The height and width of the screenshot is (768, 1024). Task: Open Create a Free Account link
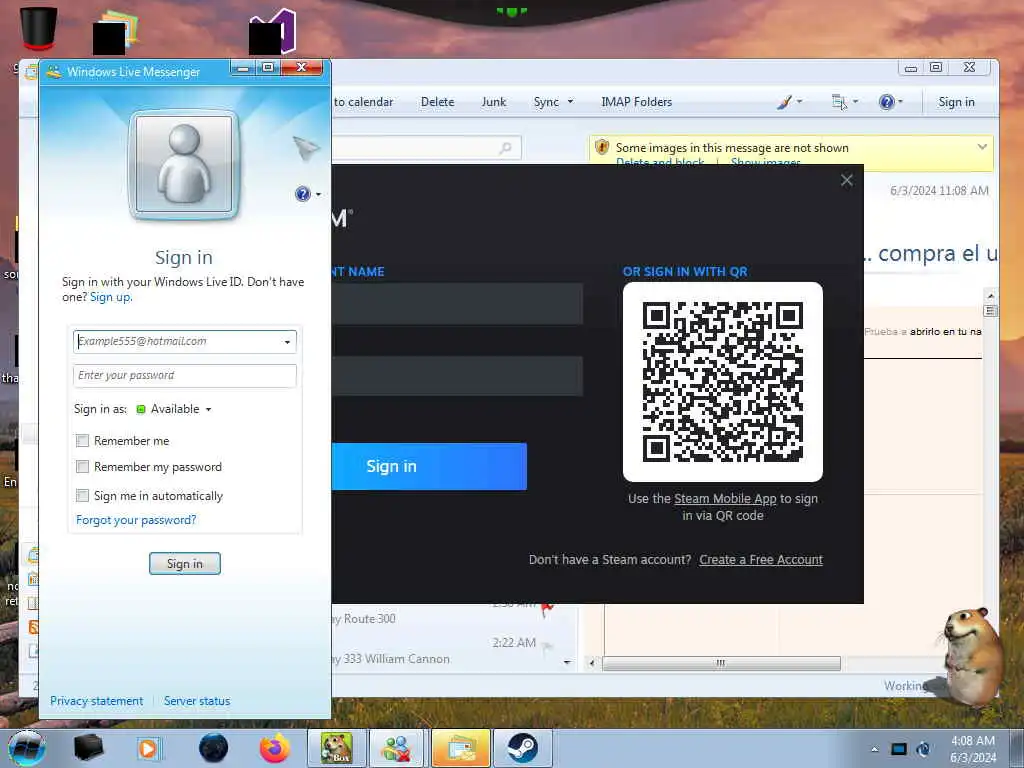point(761,560)
